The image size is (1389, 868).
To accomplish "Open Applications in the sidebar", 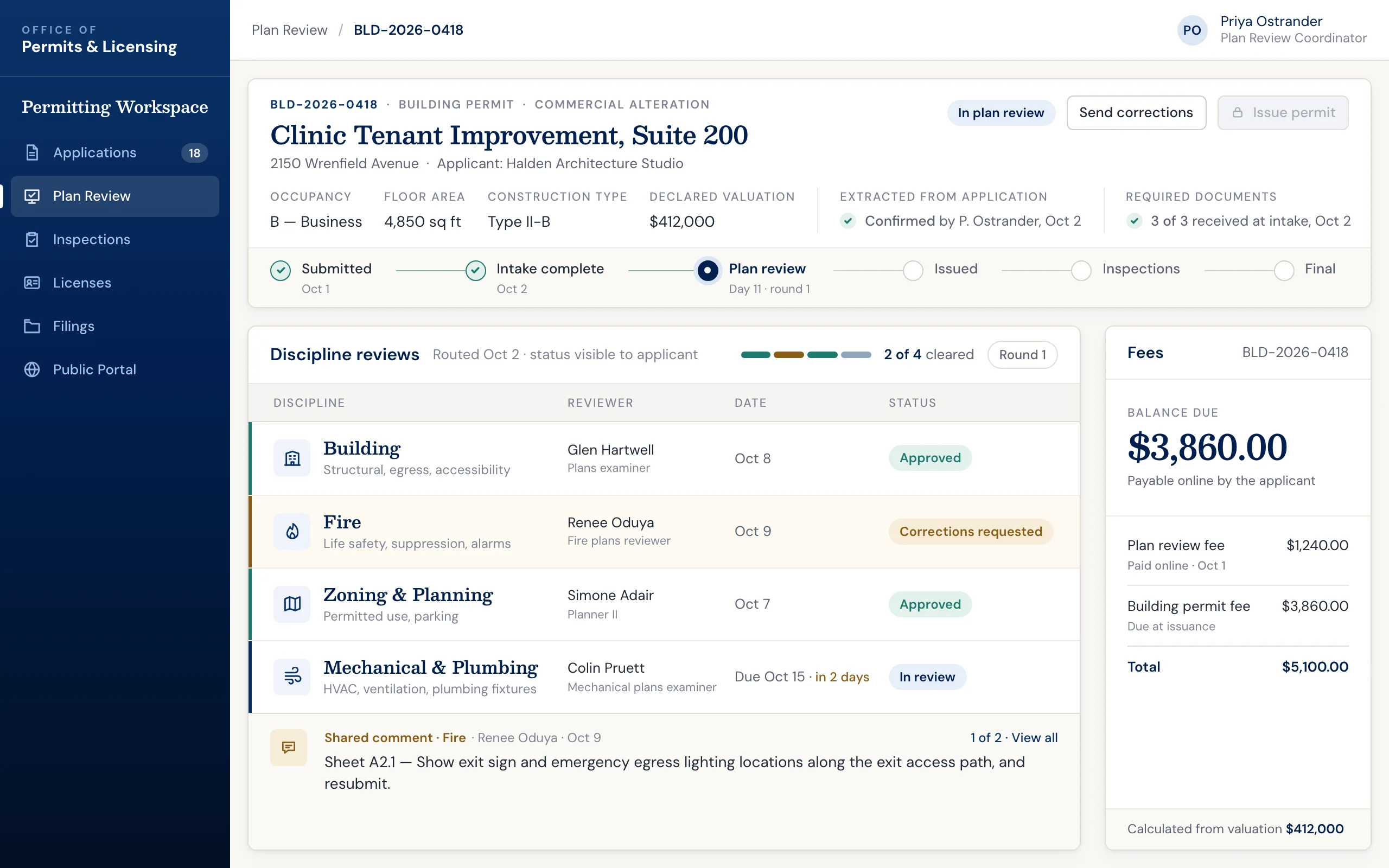I will (115, 152).
